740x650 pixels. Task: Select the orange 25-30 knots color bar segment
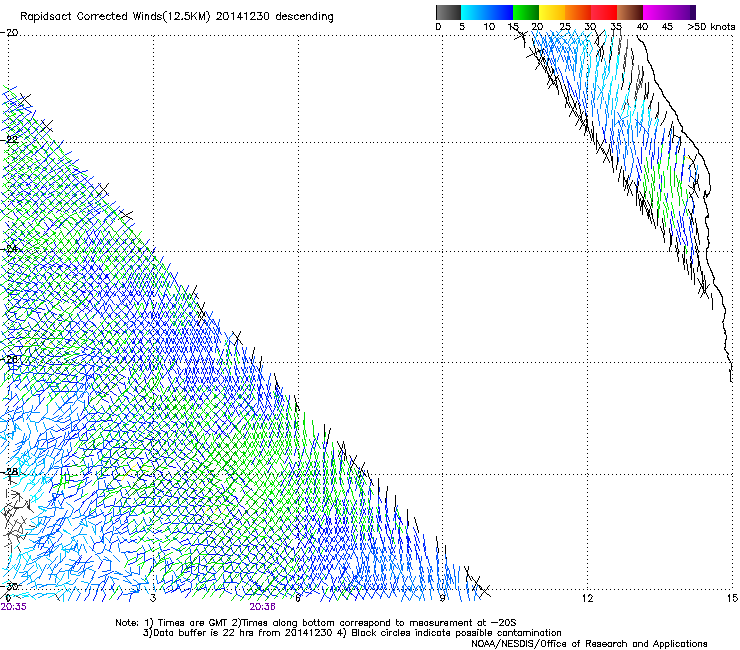578,12
